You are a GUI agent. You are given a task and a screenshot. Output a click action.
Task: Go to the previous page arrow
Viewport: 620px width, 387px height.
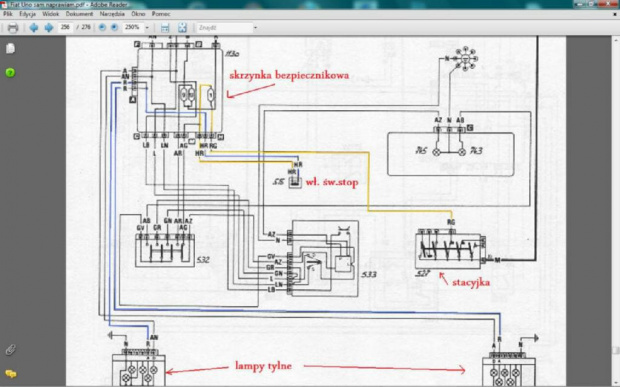[34, 28]
